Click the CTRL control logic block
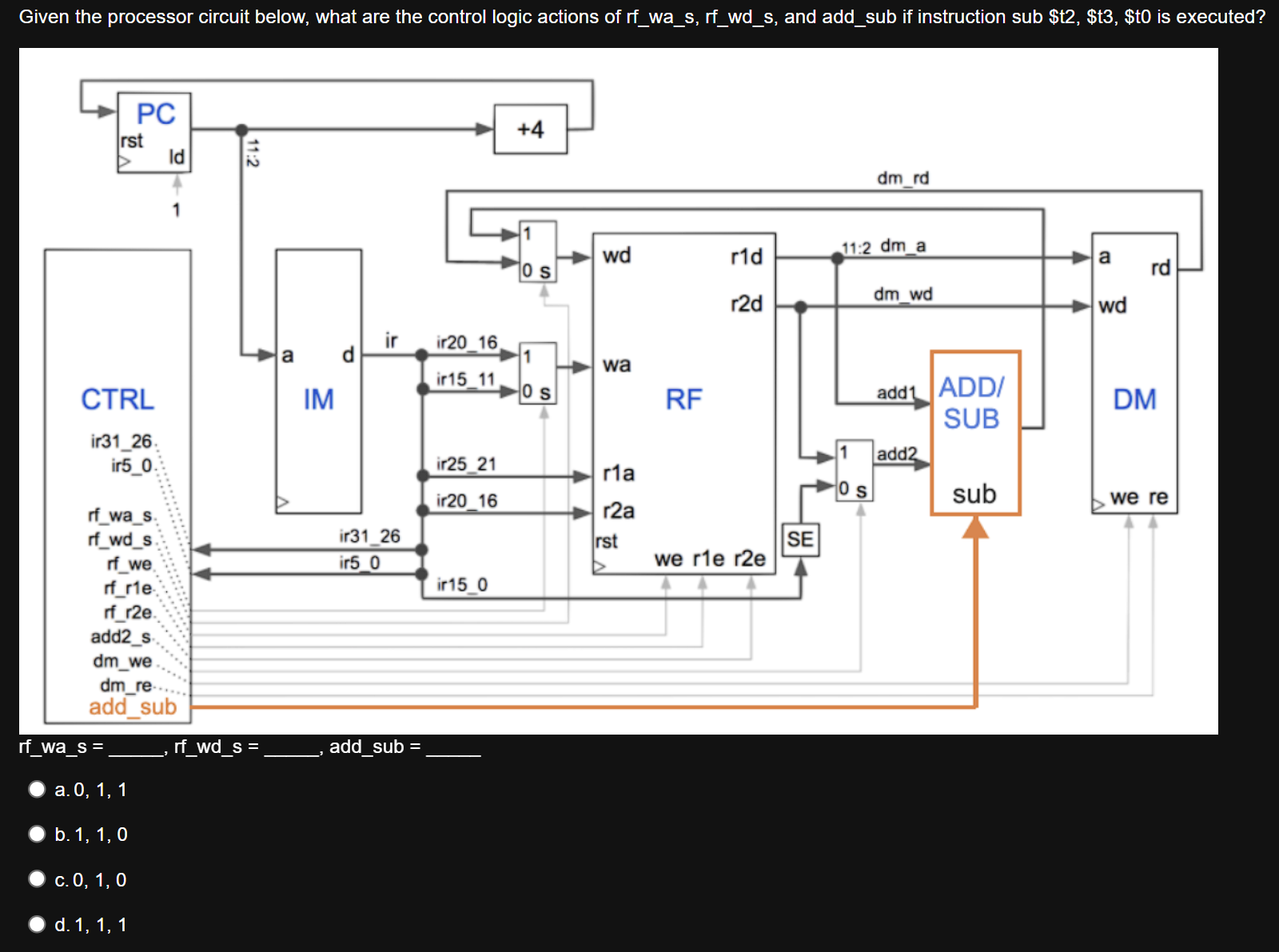The image size is (1279, 952). [x=116, y=400]
